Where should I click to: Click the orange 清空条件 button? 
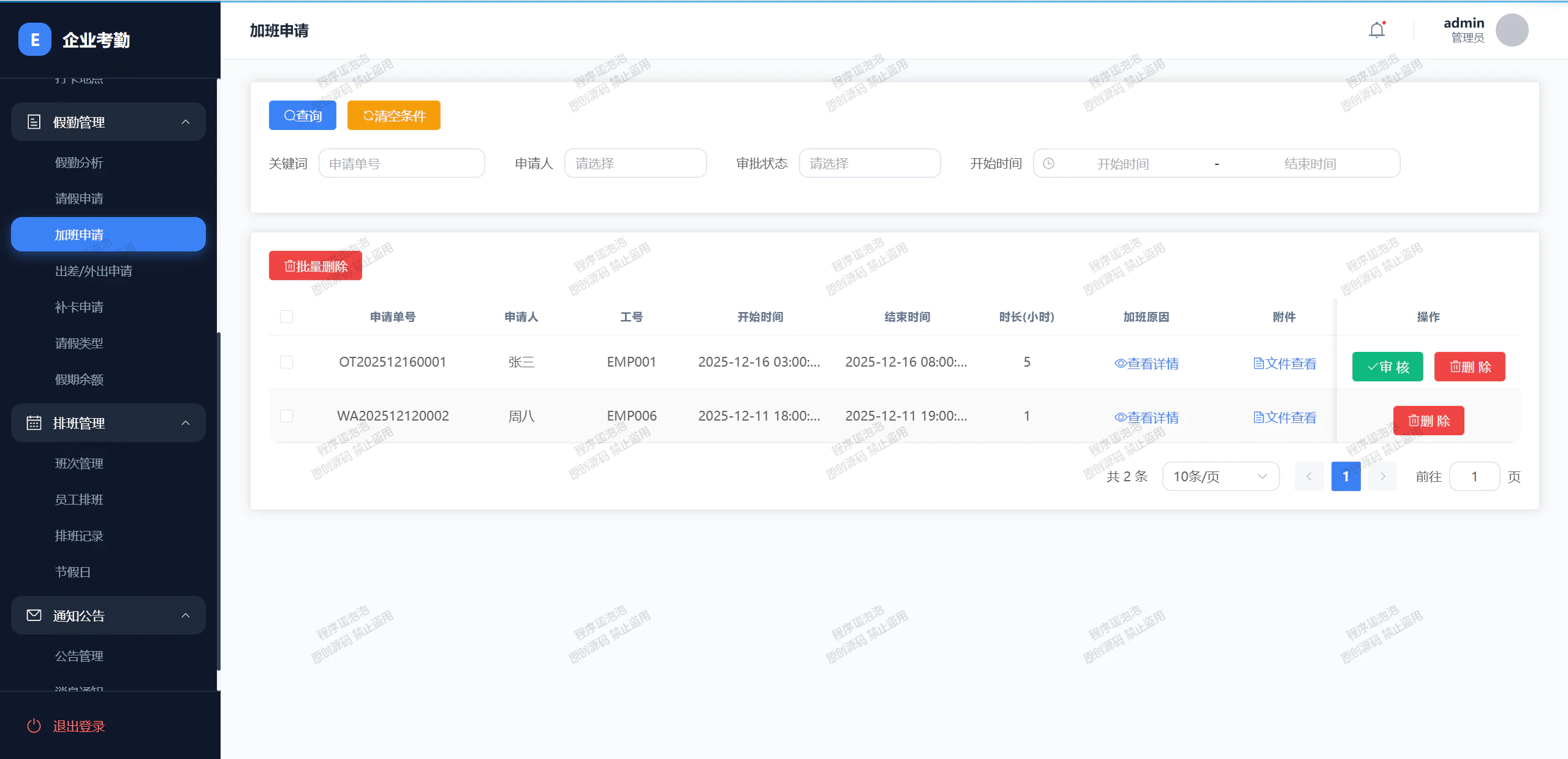pyautogui.click(x=394, y=115)
